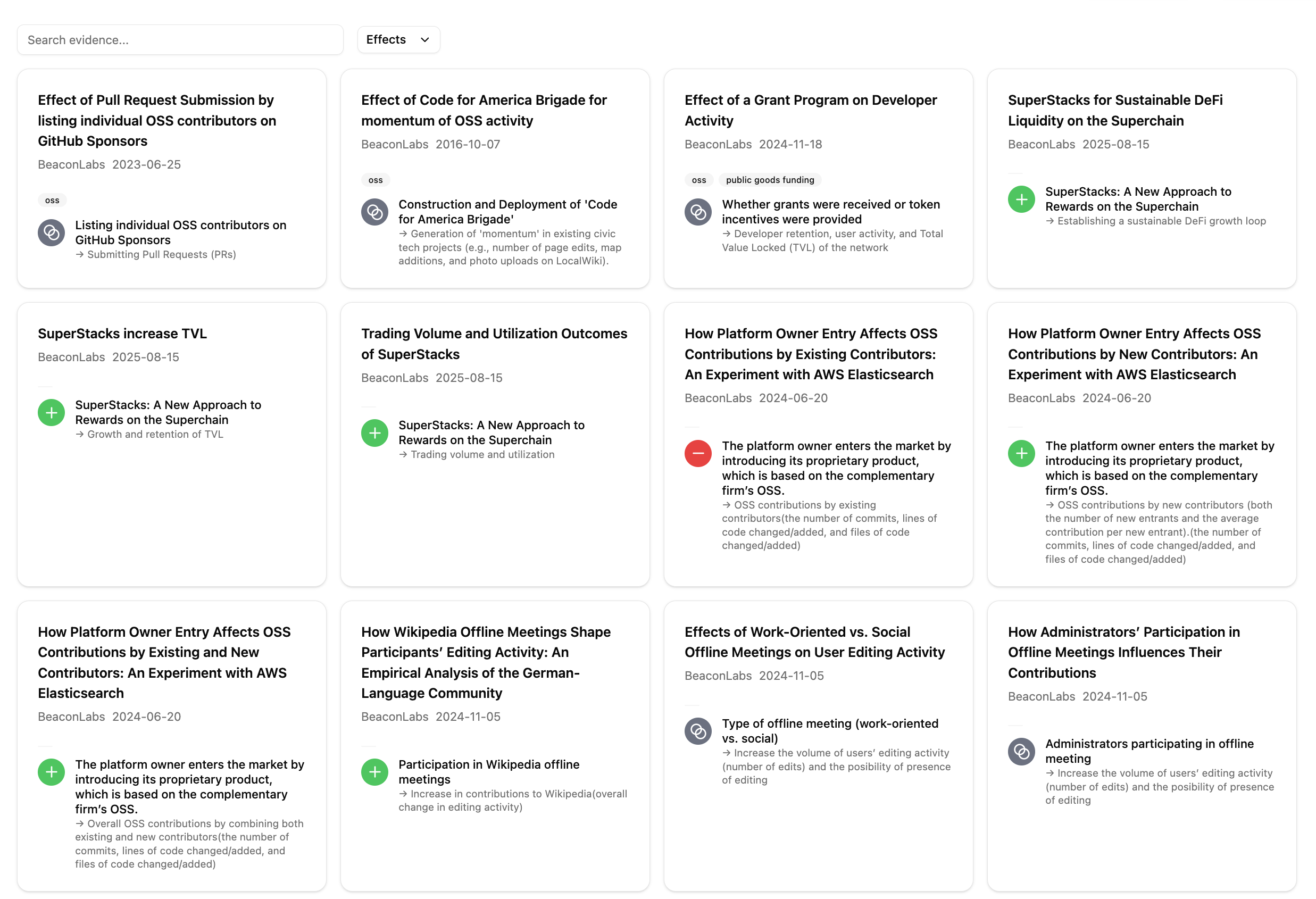This screenshot has width=1316, height=899.
Task: Click 'oss' tag on GitHub Sponsors card
Action: click(52, 201)
